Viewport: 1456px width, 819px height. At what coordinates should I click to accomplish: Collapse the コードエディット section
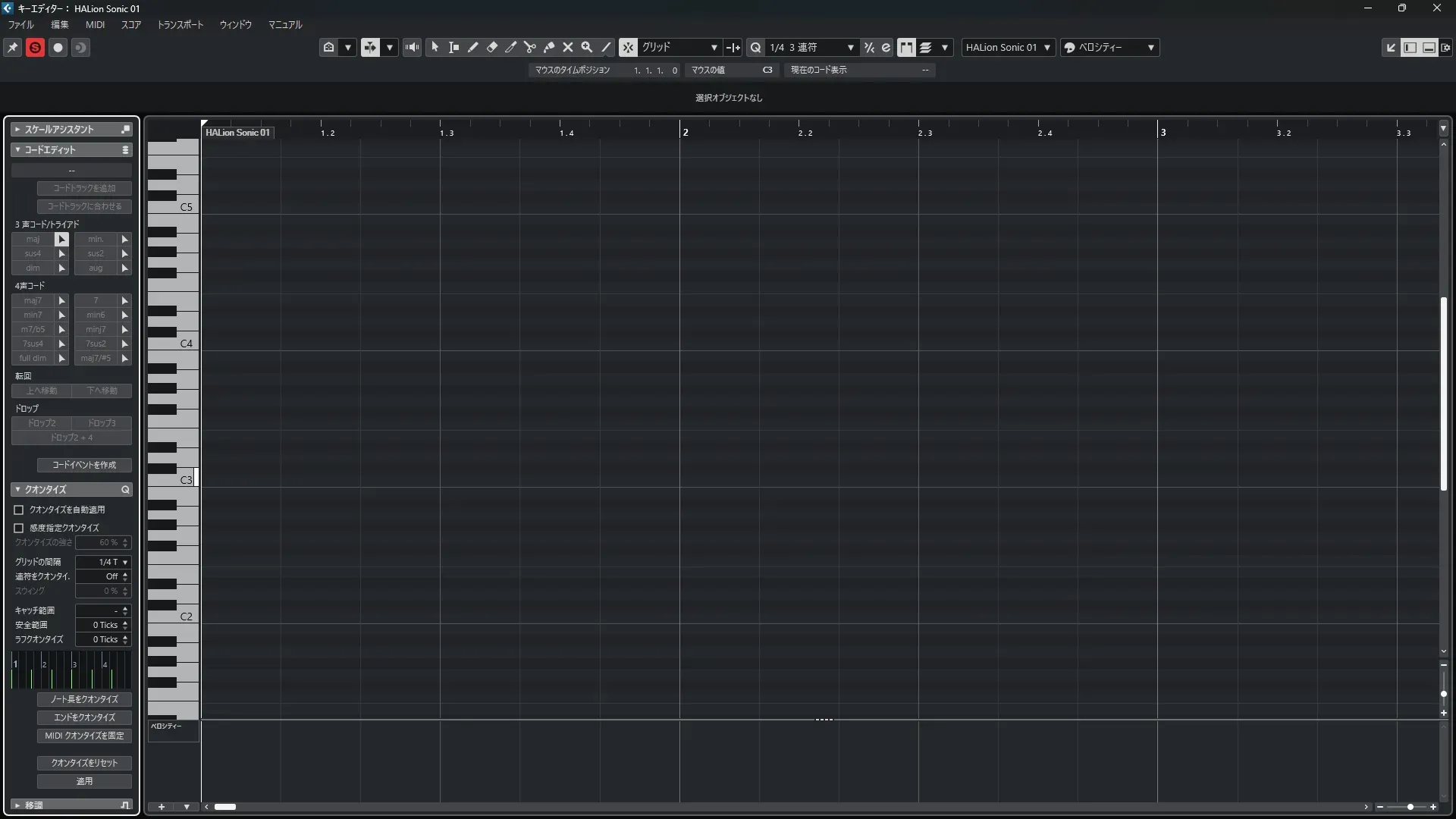[x=17, y=150]
